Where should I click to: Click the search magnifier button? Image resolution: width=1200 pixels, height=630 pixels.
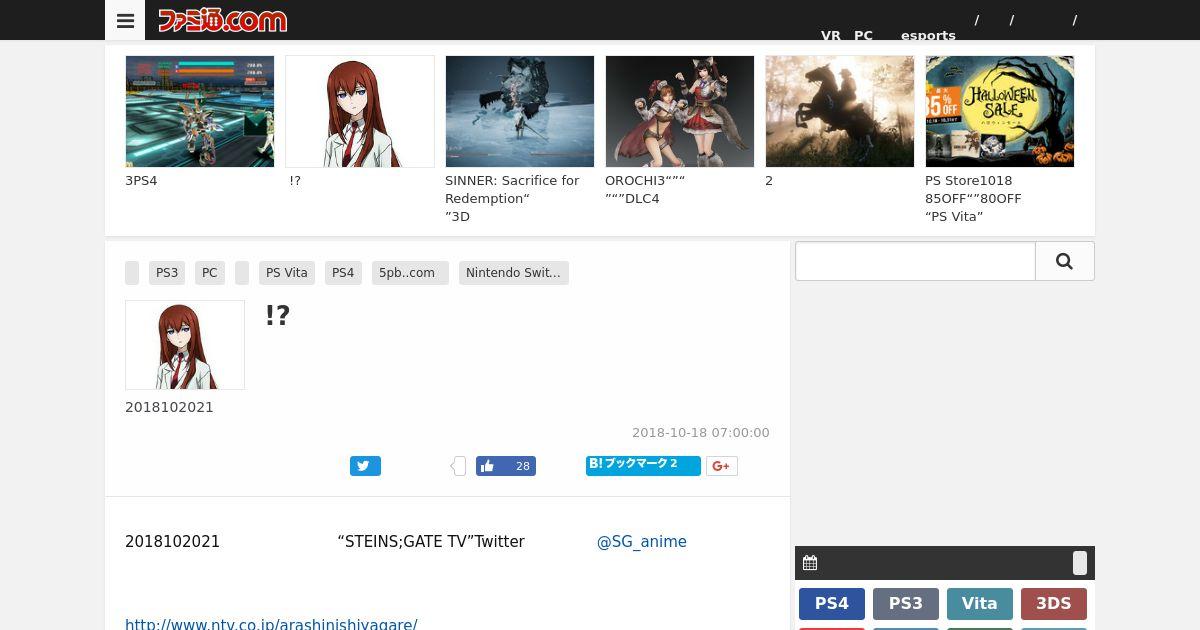click(1064, 261)
